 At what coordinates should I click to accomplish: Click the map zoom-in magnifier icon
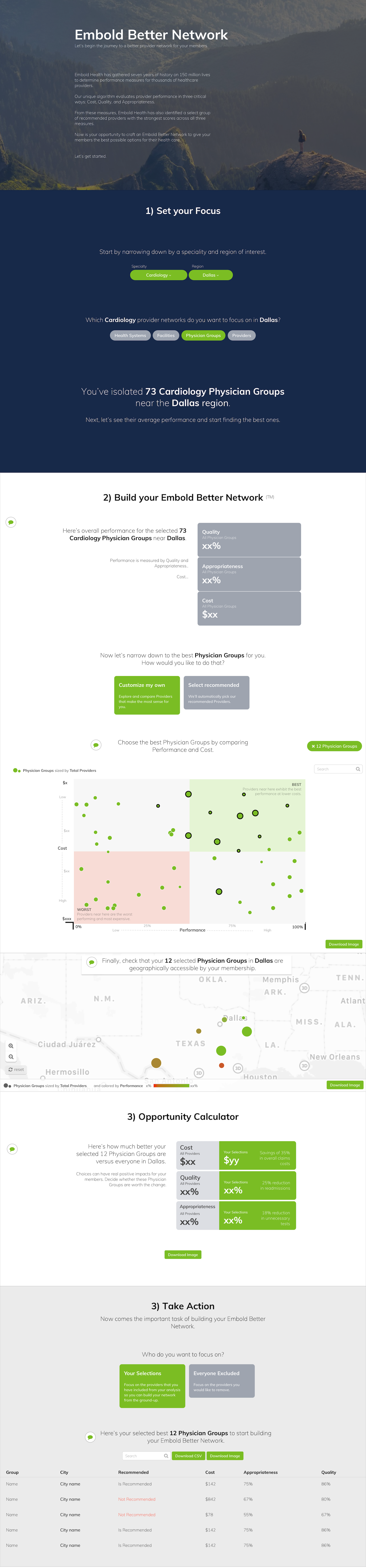(11, 1046)
